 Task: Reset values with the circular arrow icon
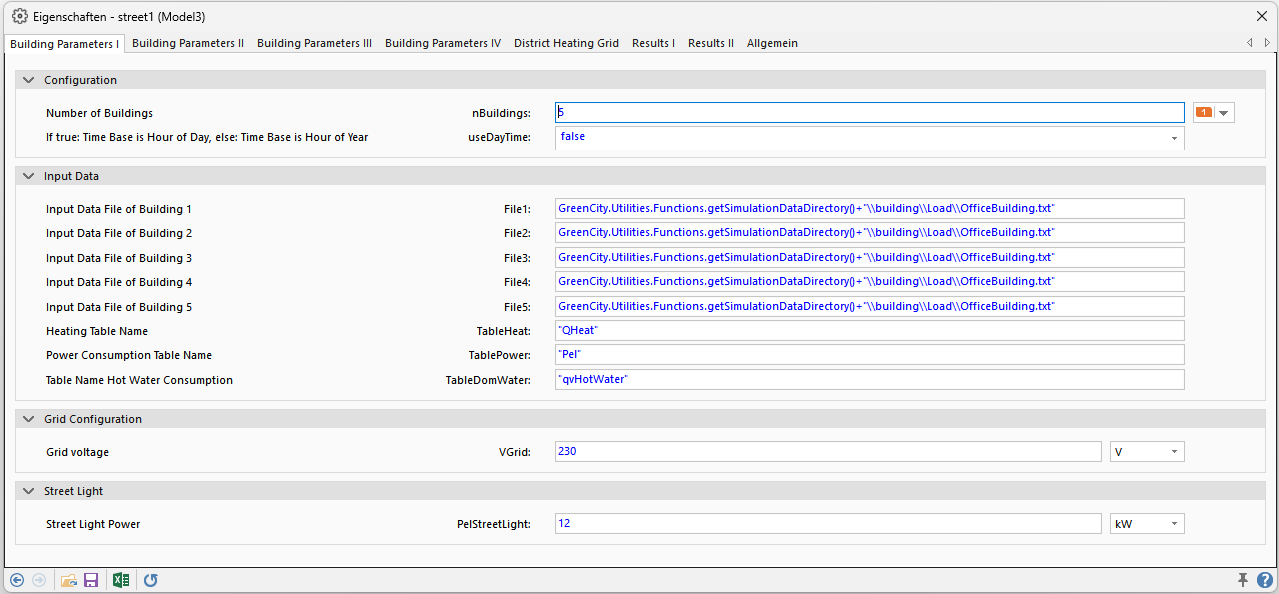click(x=150, y=580)
